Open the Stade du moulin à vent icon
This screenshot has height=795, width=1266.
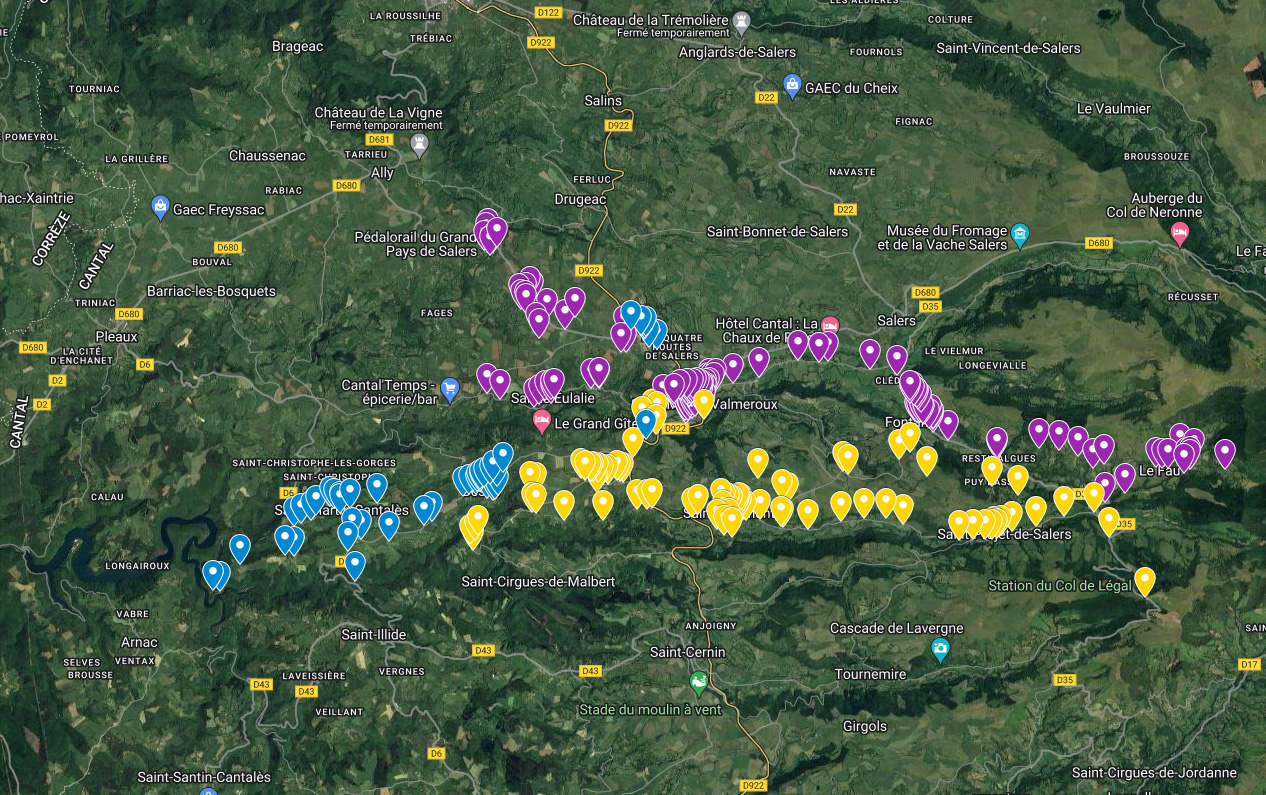699,684
